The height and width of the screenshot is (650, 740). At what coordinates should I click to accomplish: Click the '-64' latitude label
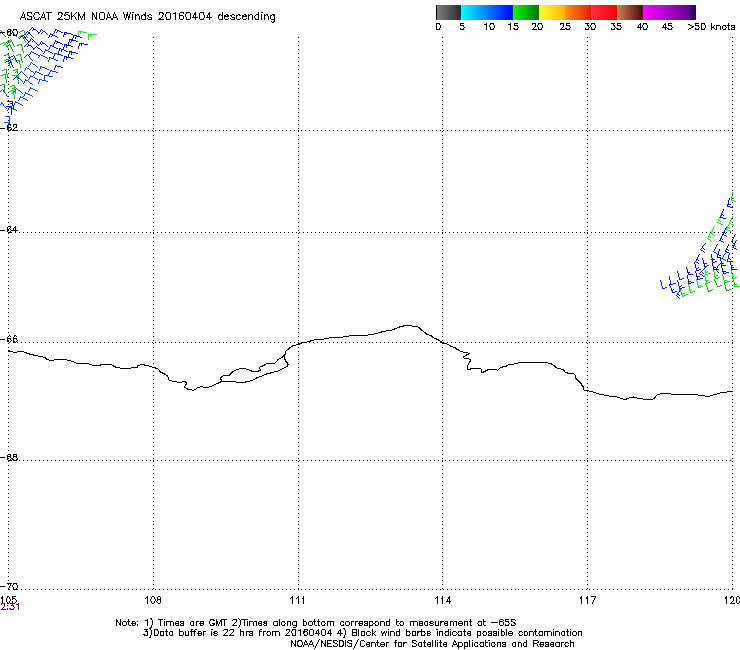[x=10, y=230]
